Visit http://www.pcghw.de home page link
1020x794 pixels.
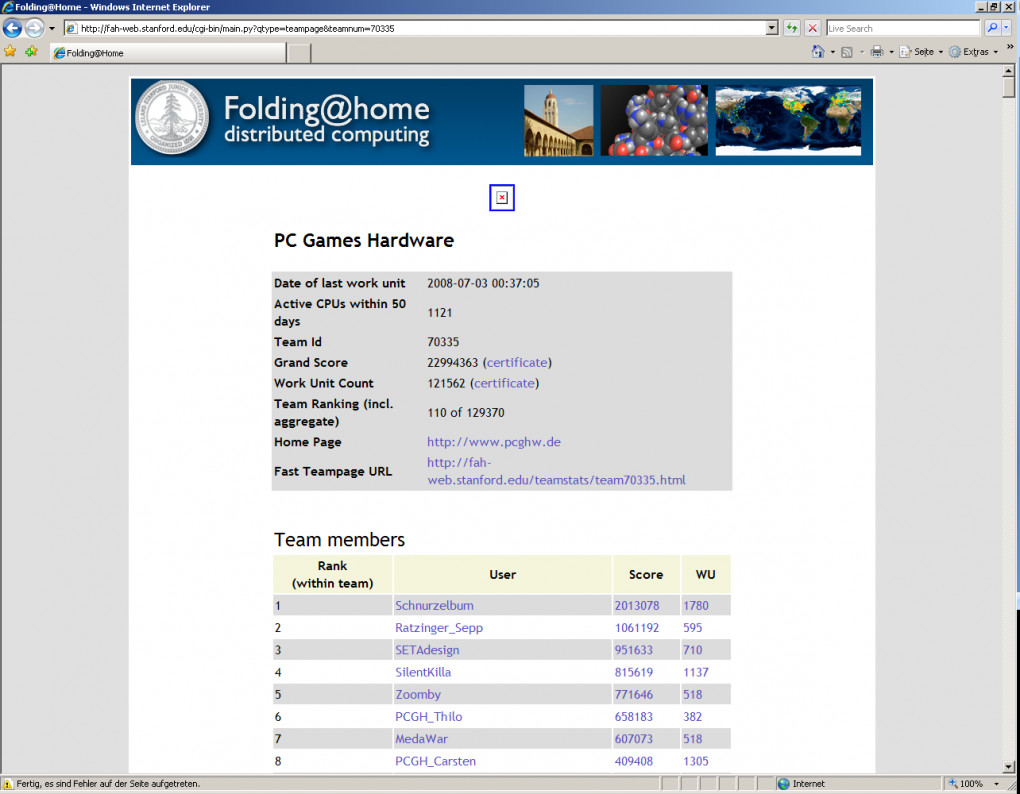click(x=494, y=442)
